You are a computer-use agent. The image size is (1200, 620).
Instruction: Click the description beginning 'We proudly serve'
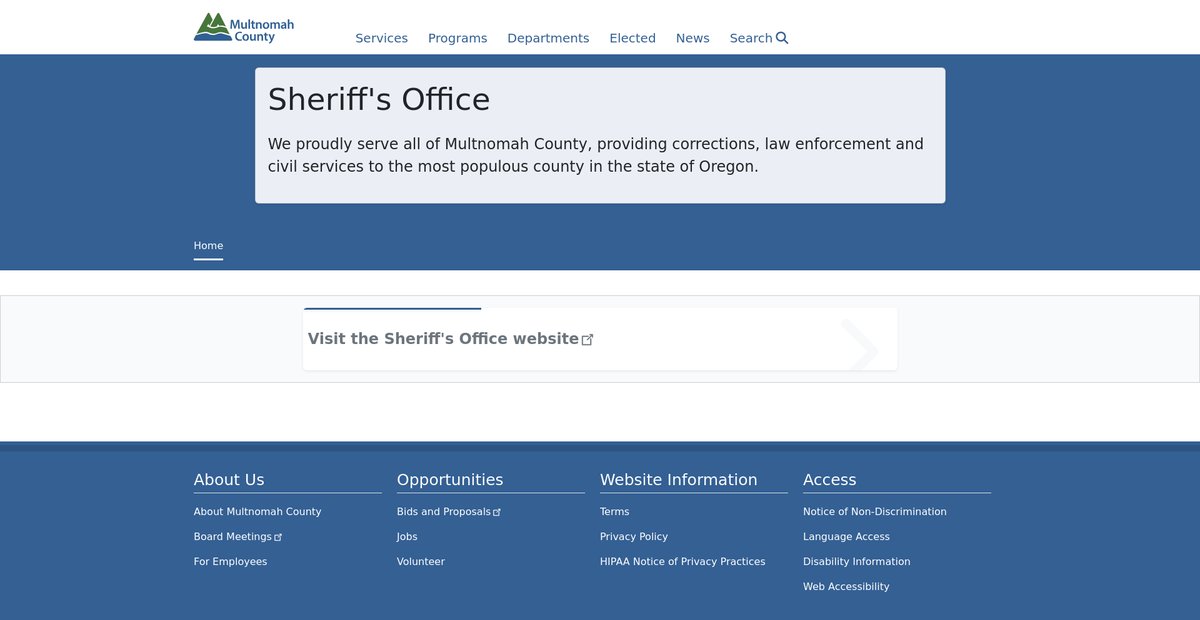(x=596, y=155)
